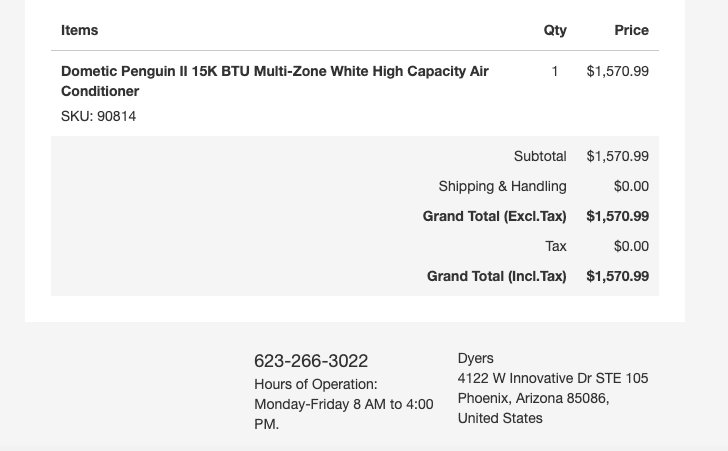Image resolution: width=728 pixels, height=451 pixels.
Task: Click the Hours of Operation text
Action: click(316, 385)
